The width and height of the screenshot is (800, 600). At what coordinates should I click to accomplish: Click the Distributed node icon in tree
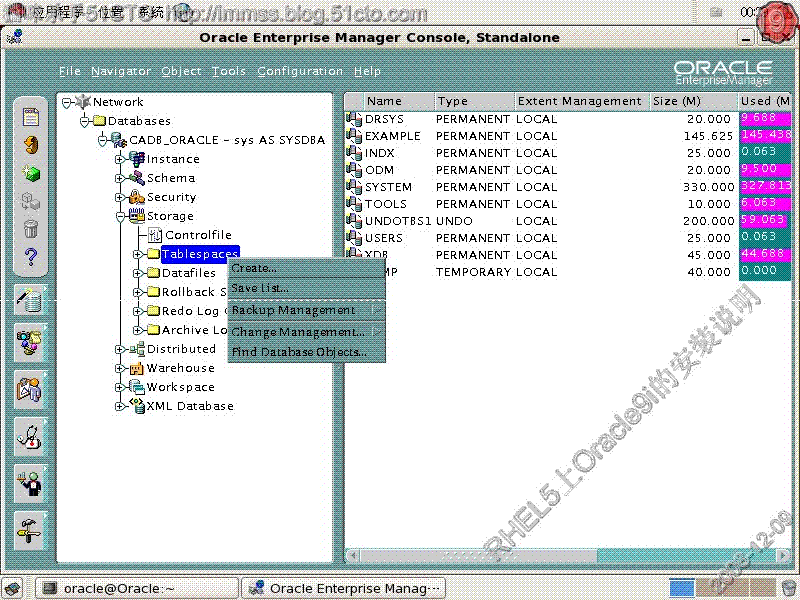[x=137, y=349]
